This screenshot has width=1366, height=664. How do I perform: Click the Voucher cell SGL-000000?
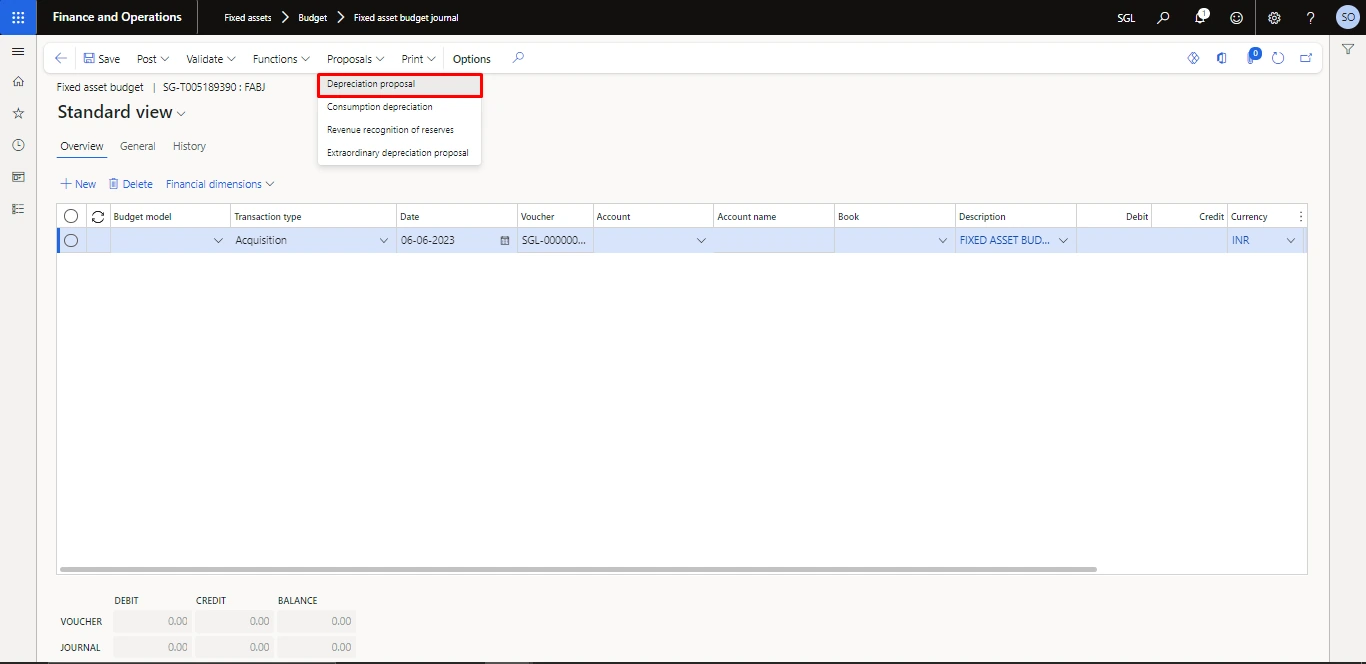[555, 240]
